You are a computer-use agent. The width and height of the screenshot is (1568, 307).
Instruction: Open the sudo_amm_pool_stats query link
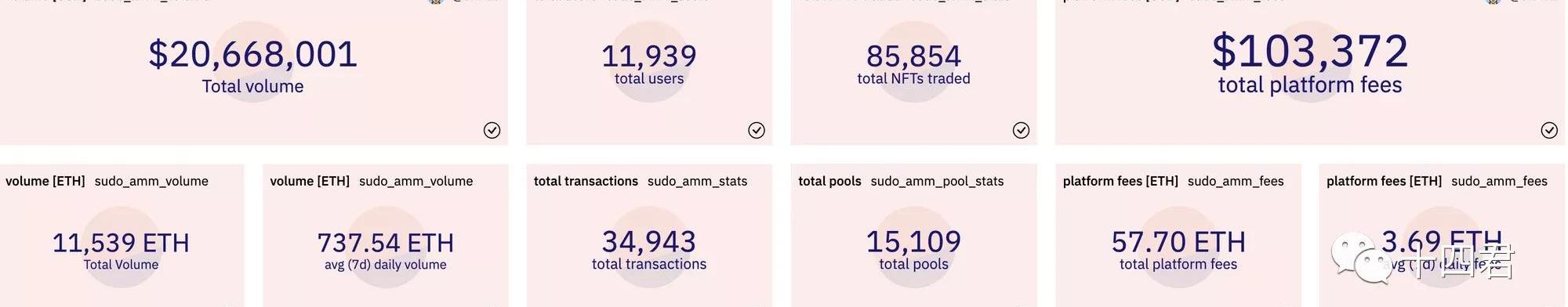coord(937,181)
